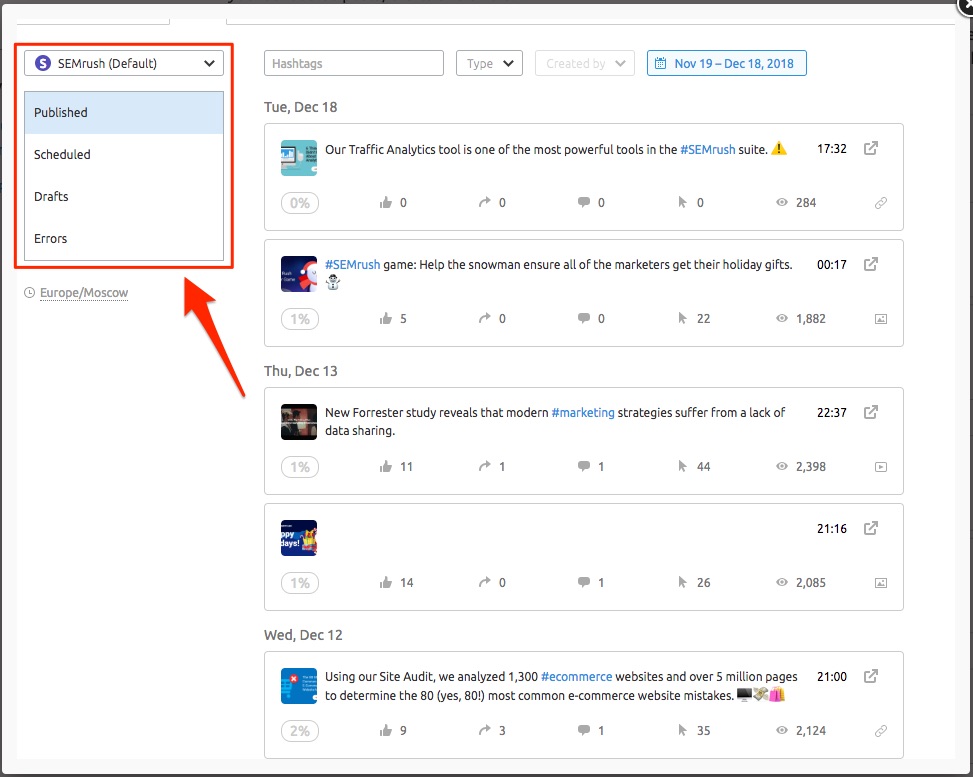973x777 pixels.
Task: Click link-type icon on Site Audit post
Action: click(881, 731)
